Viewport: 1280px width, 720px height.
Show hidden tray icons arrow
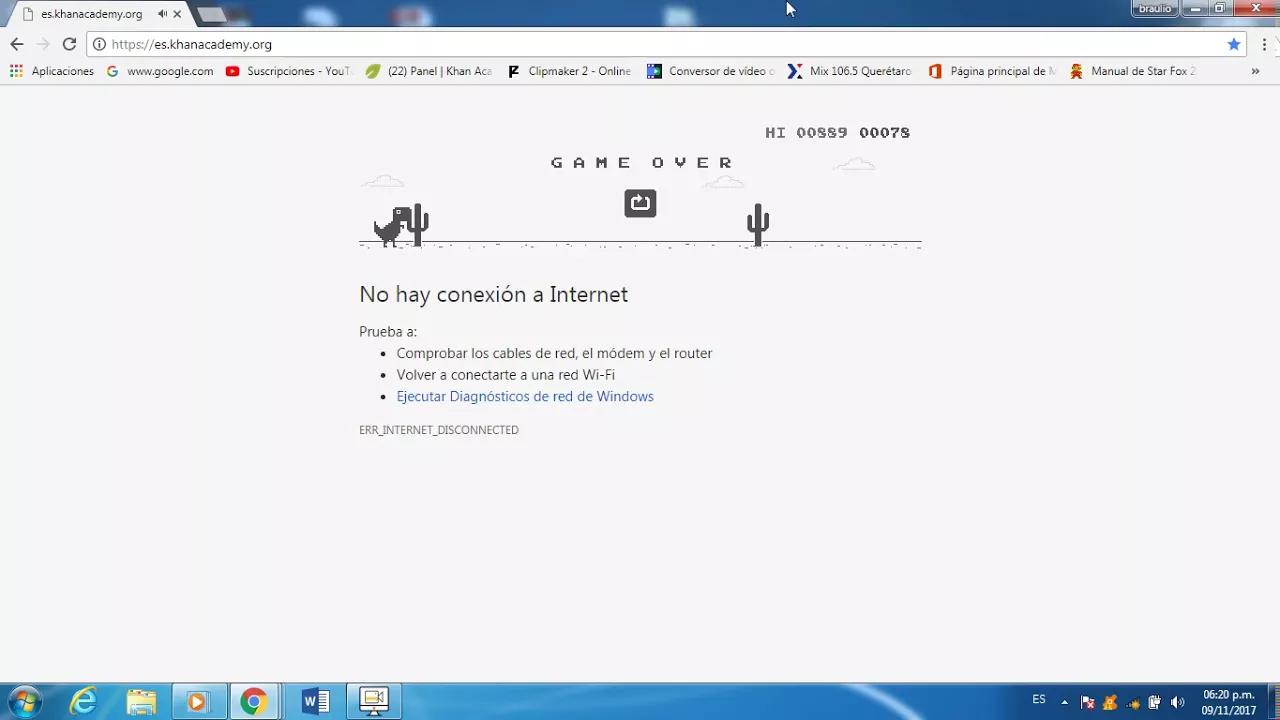tap(1064, 702)
